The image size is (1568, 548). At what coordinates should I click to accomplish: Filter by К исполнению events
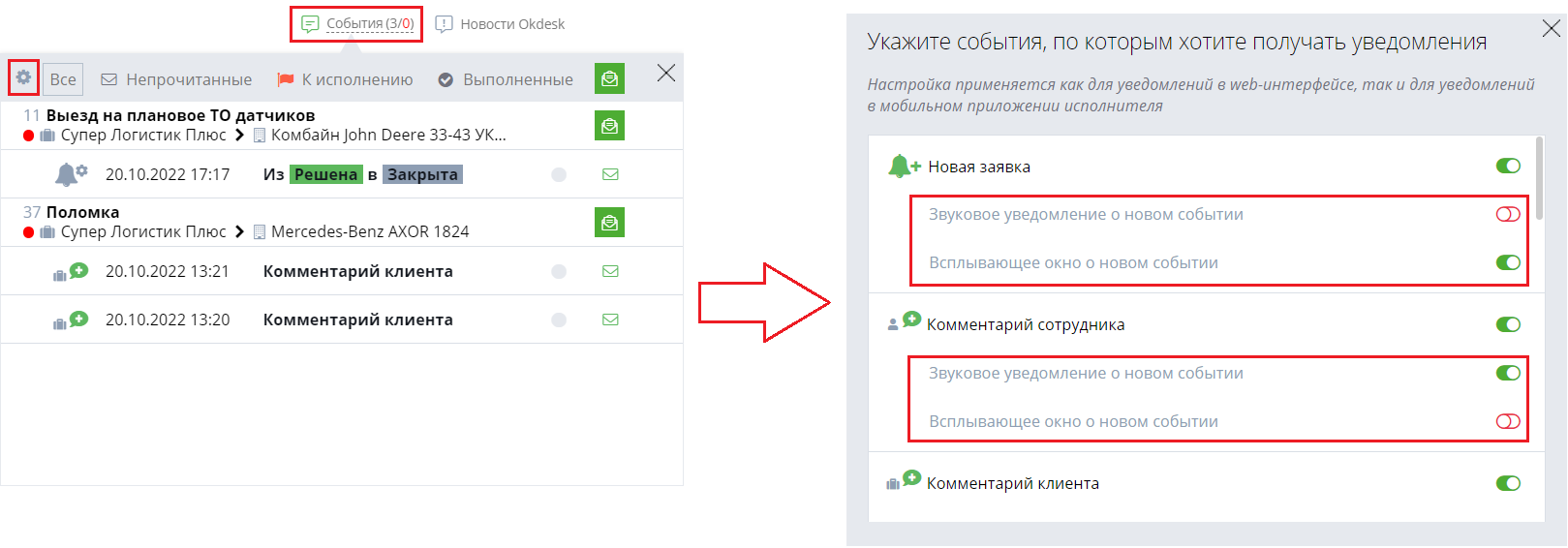(345, 79)
